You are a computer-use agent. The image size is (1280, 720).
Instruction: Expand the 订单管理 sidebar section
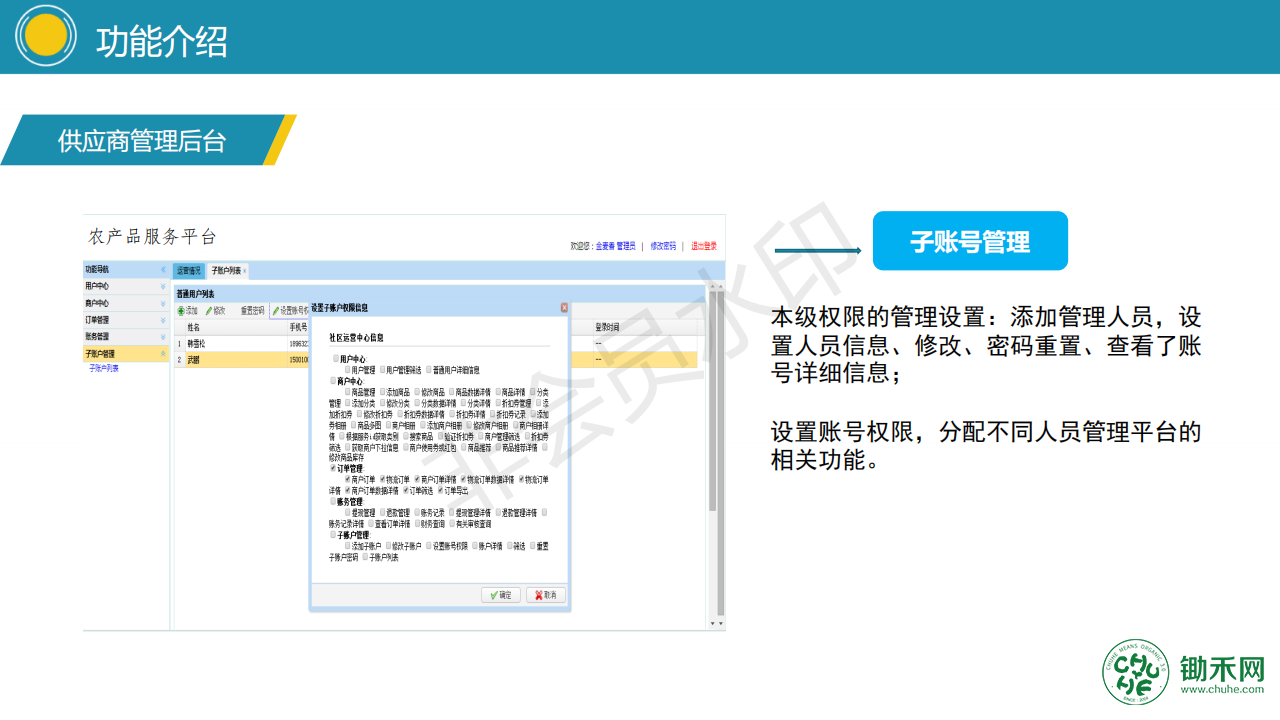163,320
